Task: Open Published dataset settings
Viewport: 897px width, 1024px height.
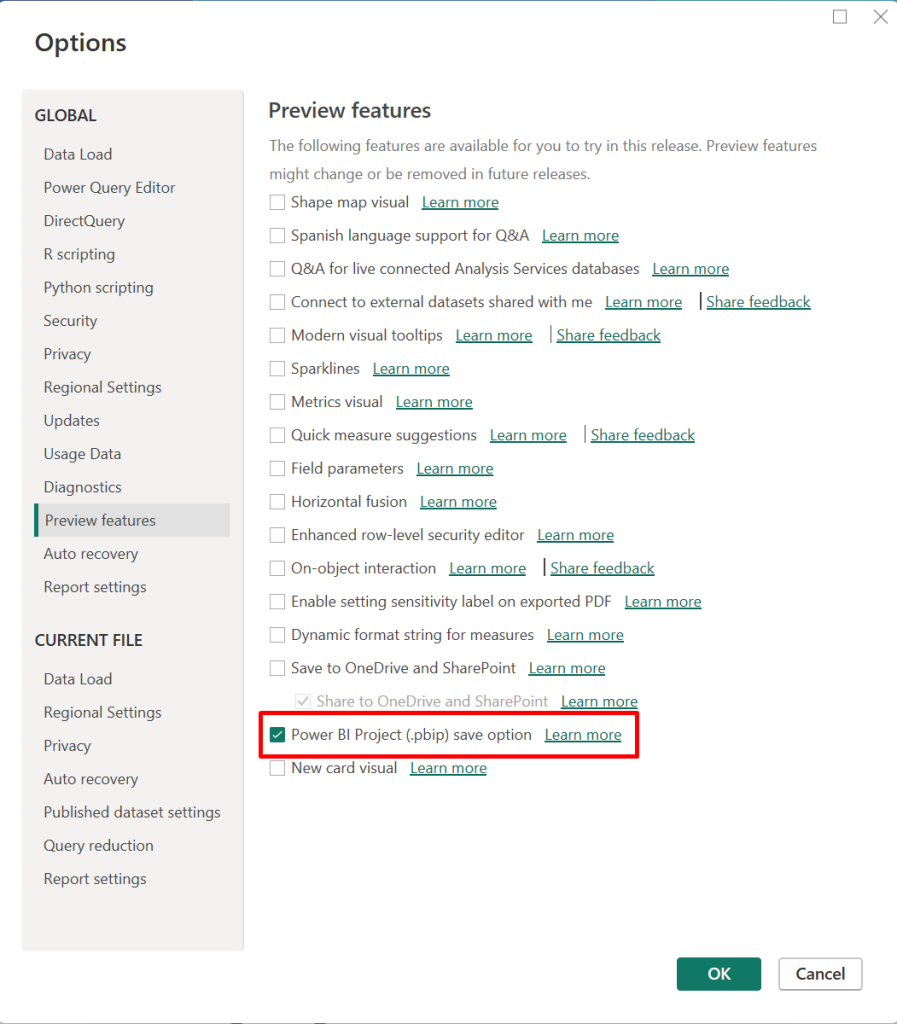Action: (x=132, y=812)
